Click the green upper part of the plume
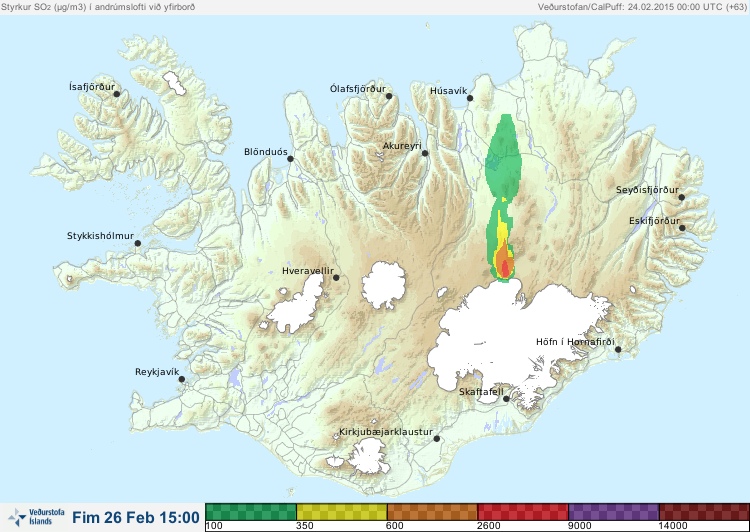 tap(503, 158)
